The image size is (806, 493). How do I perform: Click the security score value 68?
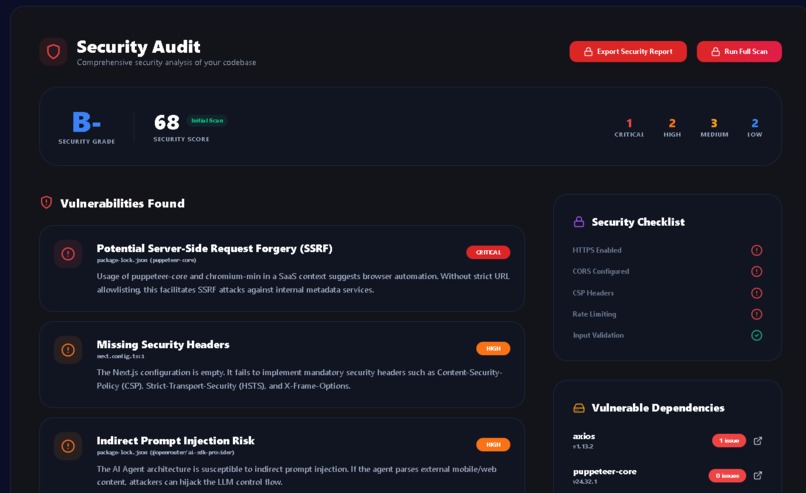(x=167, y=122)
